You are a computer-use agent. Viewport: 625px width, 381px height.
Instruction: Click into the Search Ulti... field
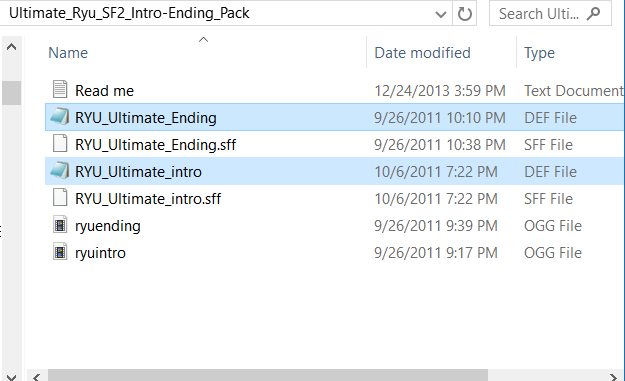point(538,14)
